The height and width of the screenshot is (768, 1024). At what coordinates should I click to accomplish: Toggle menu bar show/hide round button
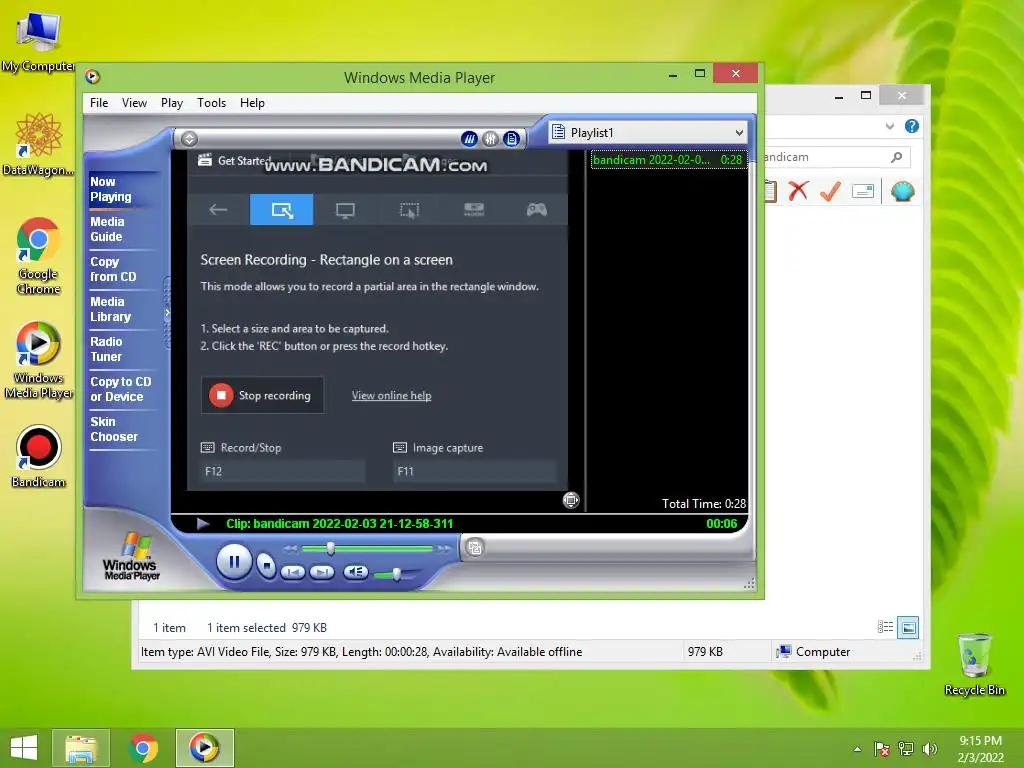pyautogui.click(x=189, y=138)
